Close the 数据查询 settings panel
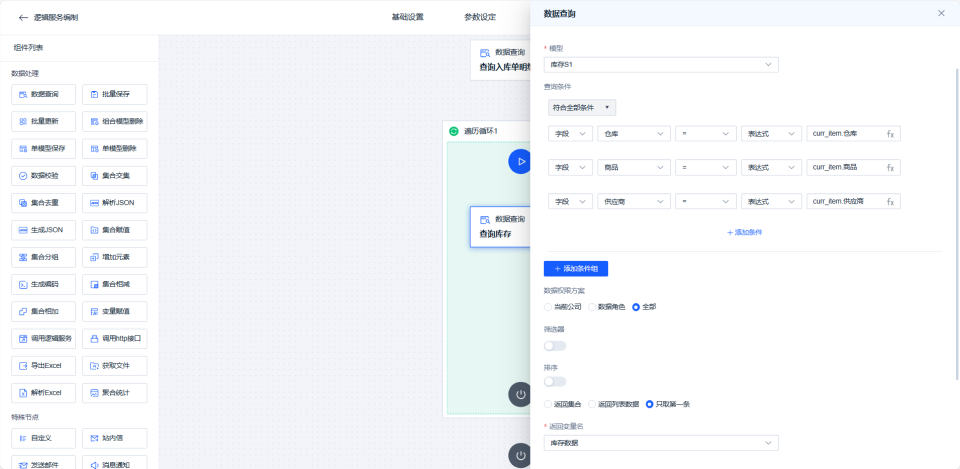This screenshot has height=469, width=960. tap(942, 13)
